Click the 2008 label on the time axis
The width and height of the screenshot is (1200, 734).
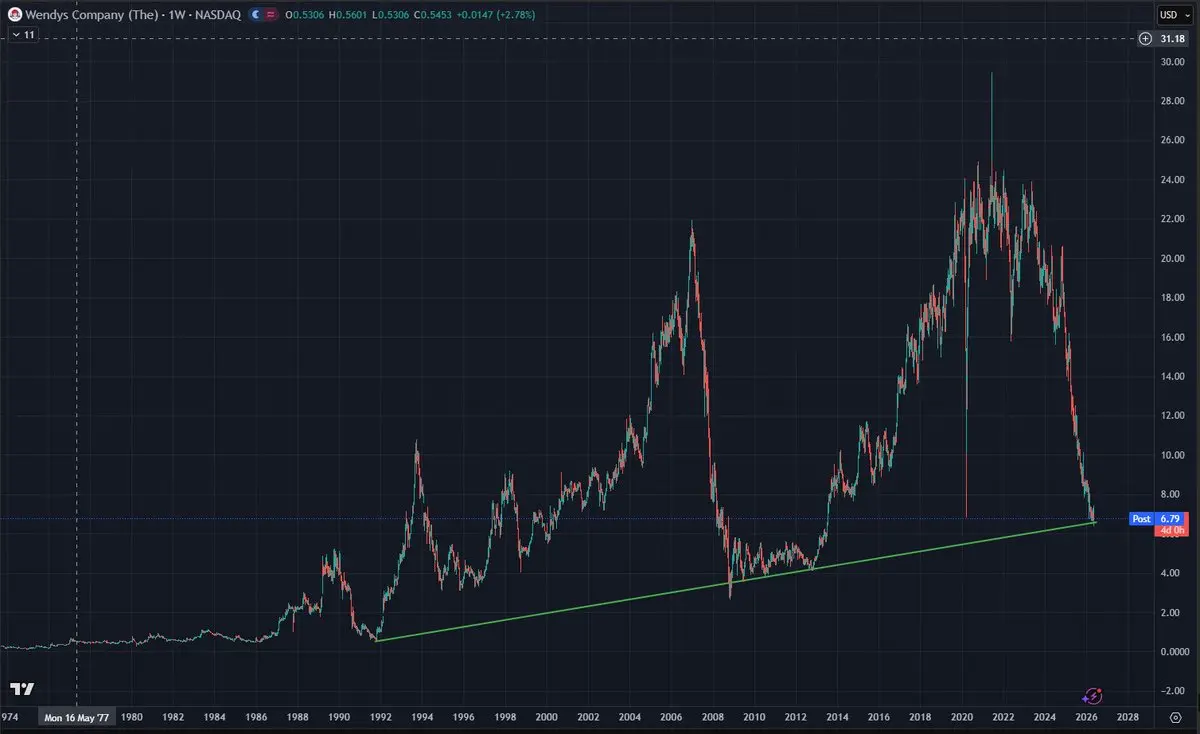(712, 717)
